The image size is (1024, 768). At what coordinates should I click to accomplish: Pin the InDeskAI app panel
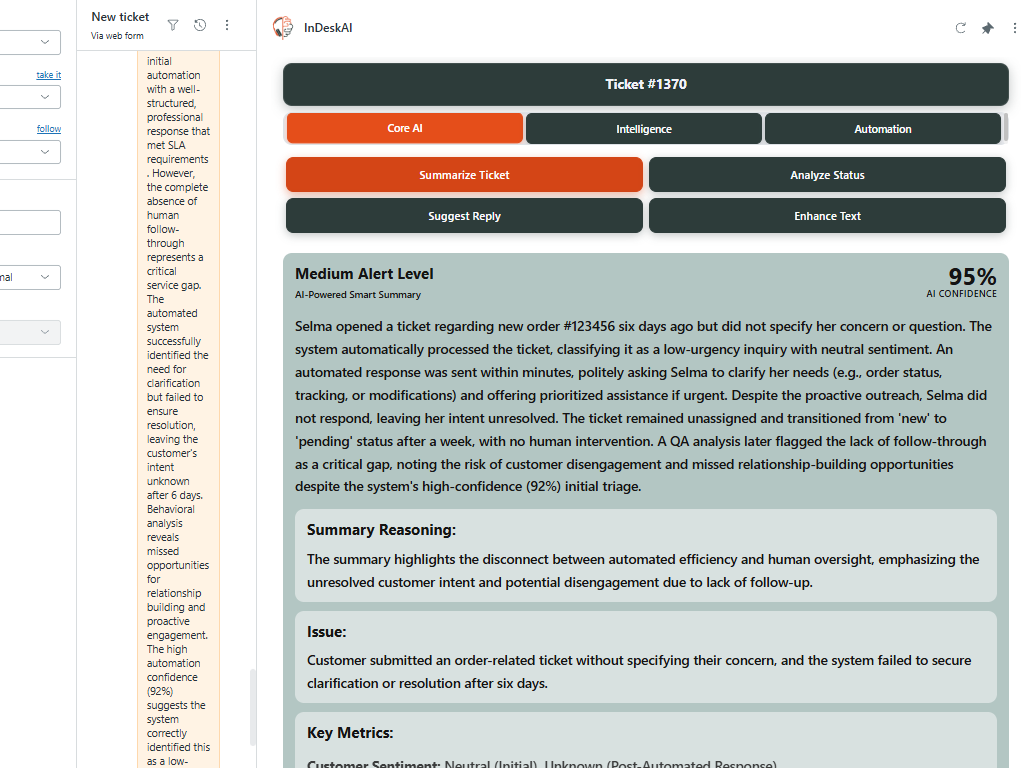[987, 29]
